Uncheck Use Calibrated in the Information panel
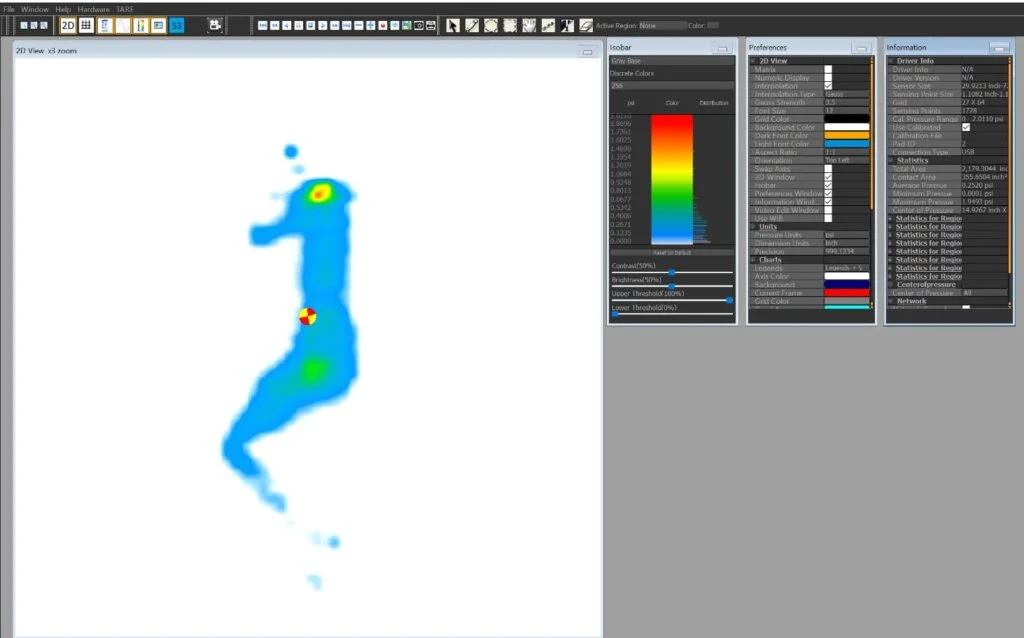 pyautogui.click(x=966, y=129)
